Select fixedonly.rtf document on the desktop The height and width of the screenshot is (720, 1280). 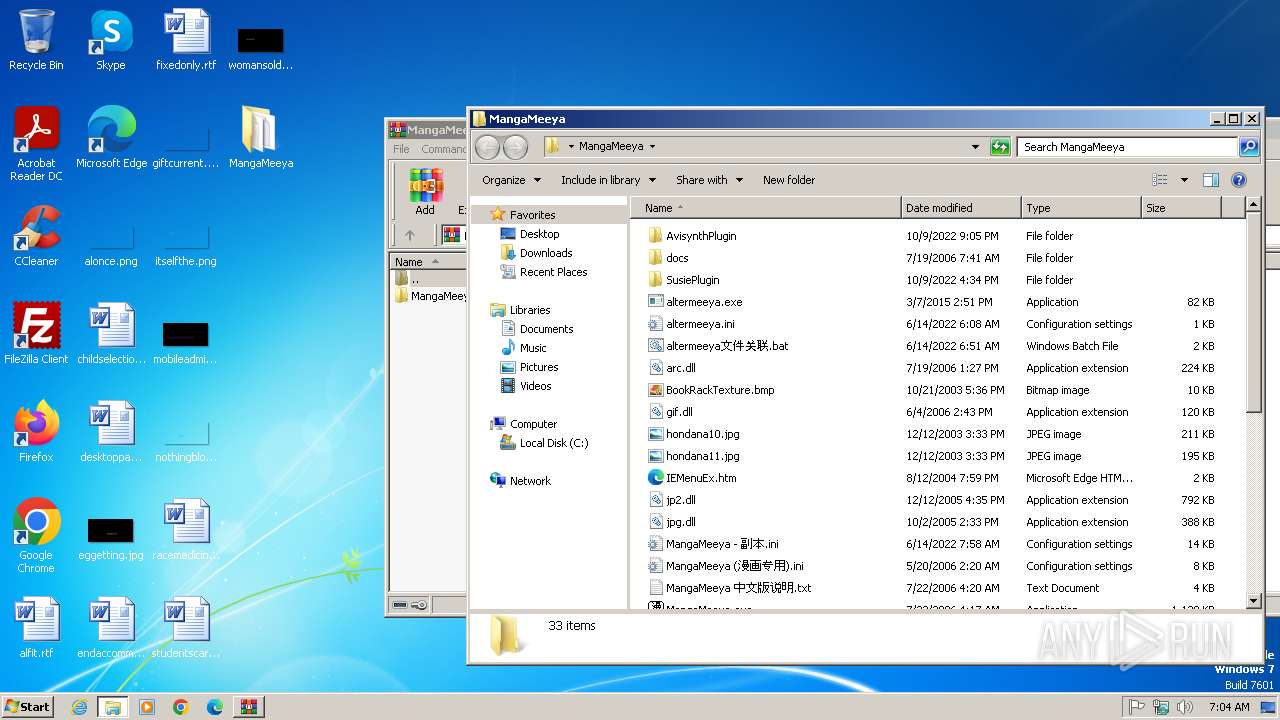(186, 40)
